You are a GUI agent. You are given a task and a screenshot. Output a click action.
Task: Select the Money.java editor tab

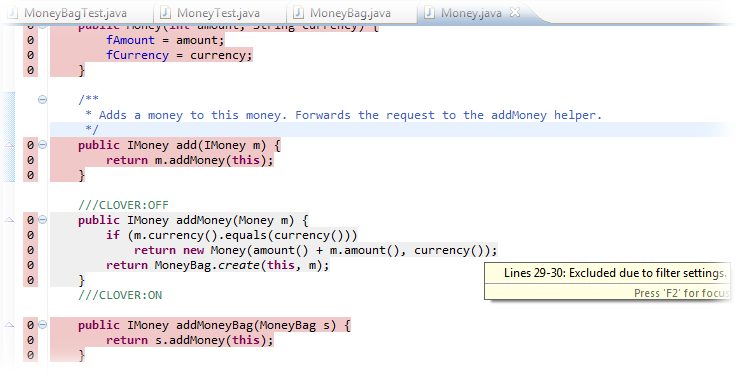tap(471, 13)
